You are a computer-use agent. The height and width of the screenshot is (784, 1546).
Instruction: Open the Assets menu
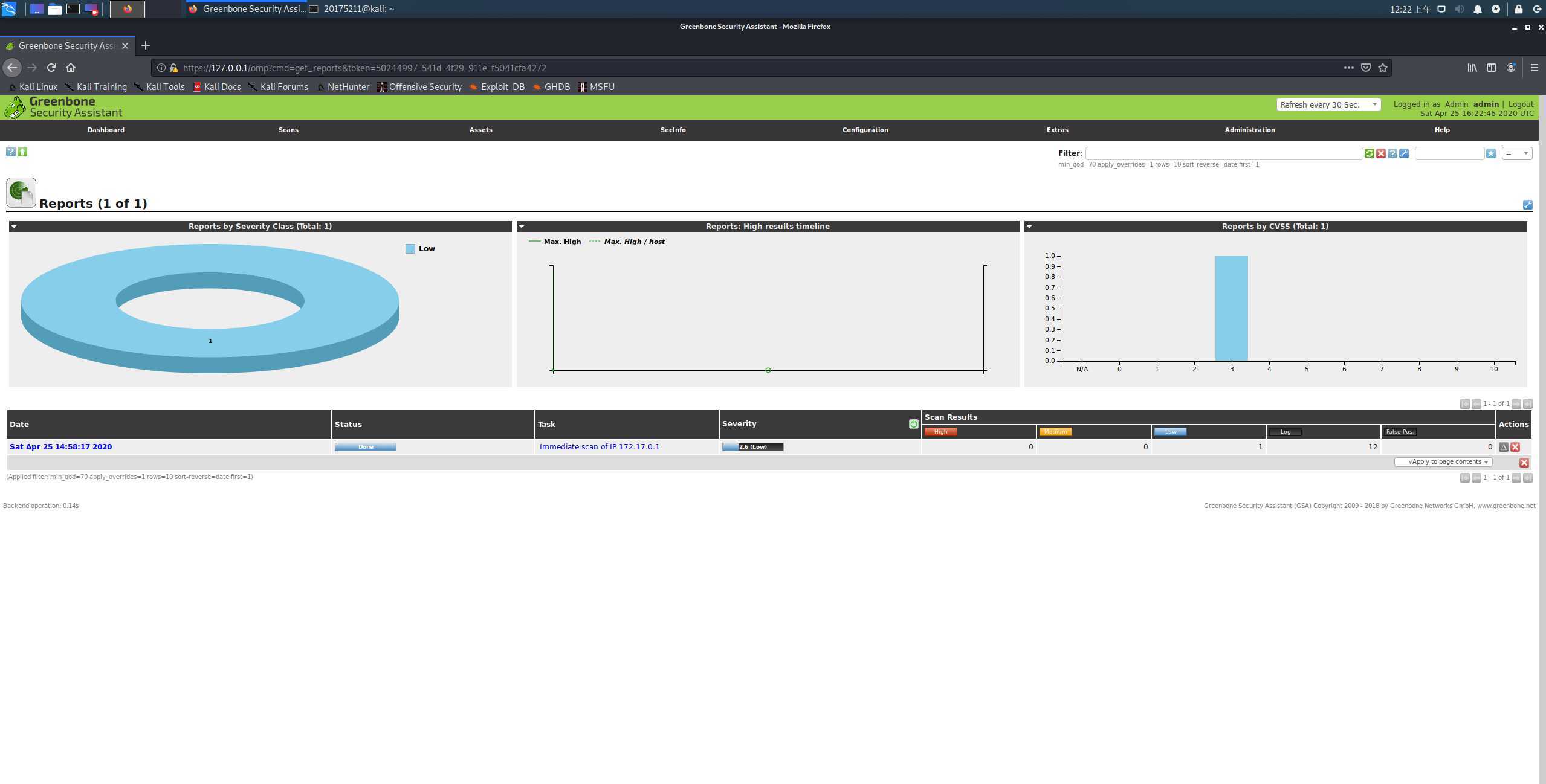[x=480, y=130]
